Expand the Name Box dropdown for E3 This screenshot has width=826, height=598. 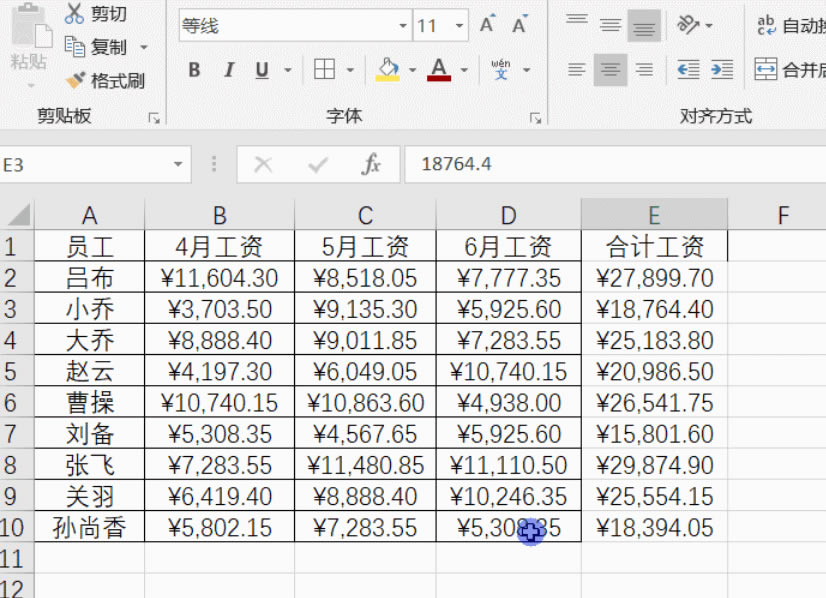(179, 164)
